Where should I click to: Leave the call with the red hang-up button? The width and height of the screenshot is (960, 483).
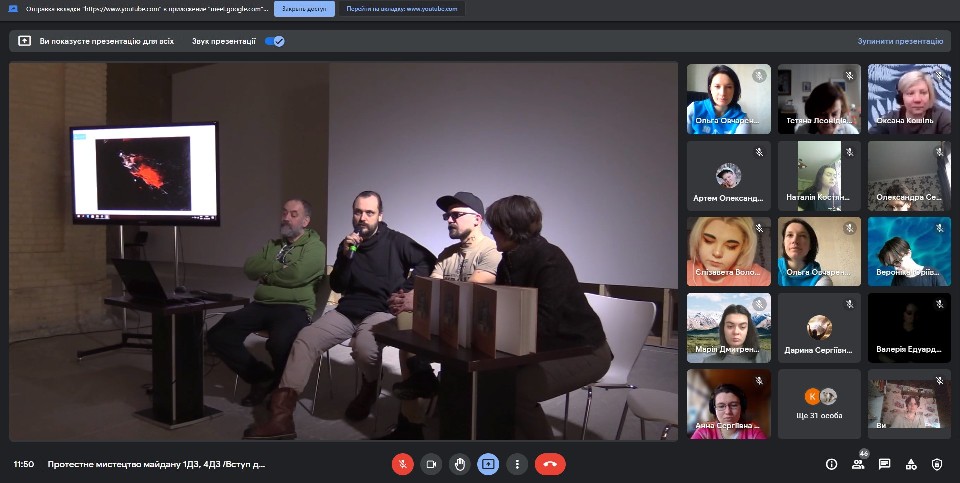[x=550, y=464]
